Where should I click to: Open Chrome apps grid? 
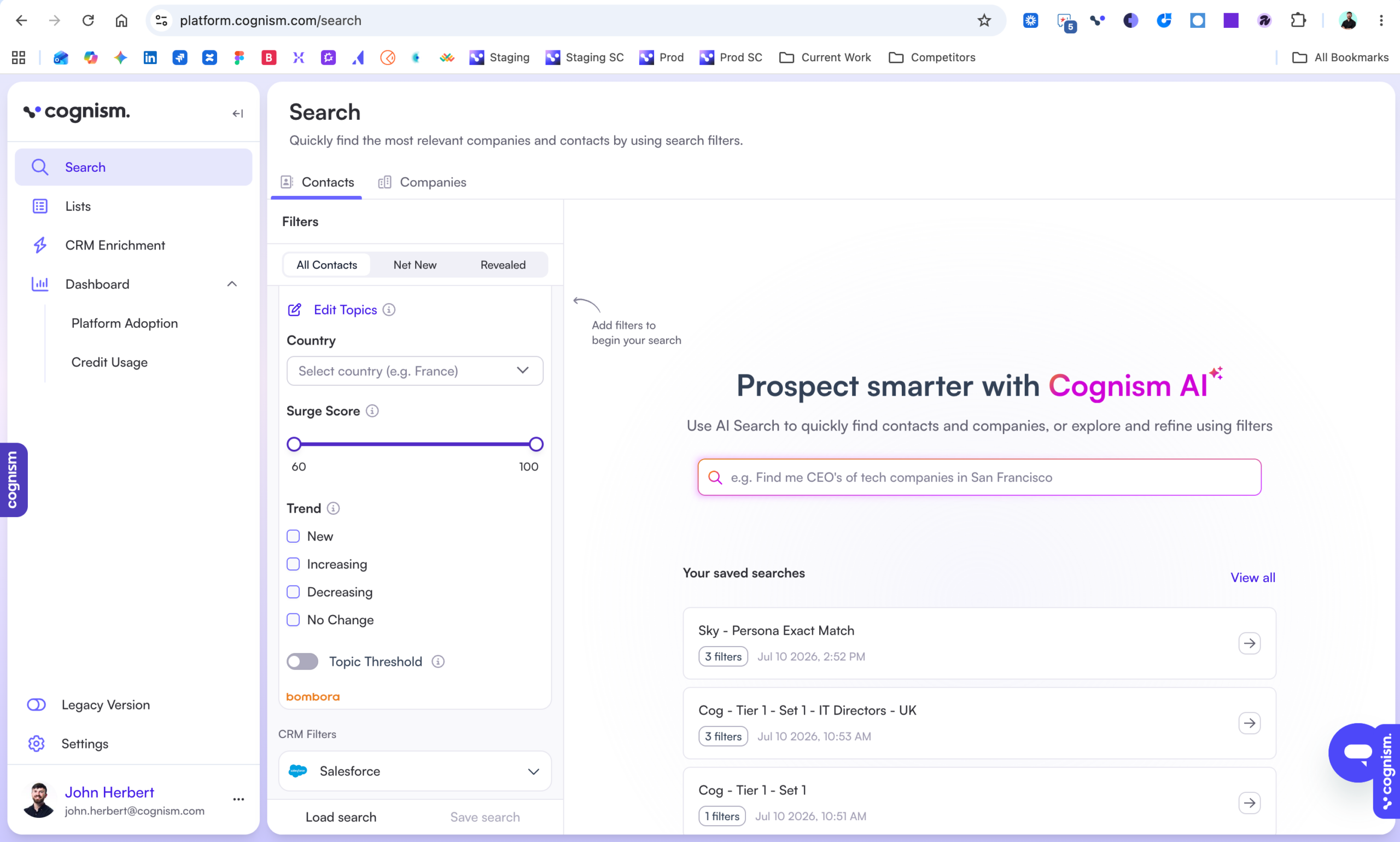tap(19, 57)
